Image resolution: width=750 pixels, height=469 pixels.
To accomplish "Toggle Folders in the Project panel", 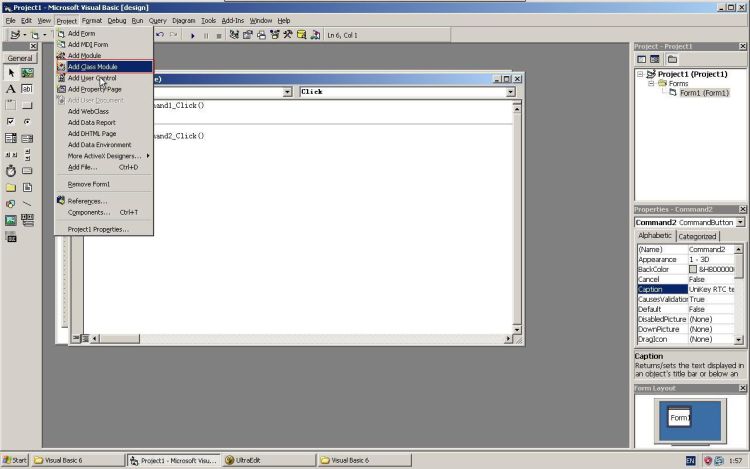I will (x=672, y=59).
